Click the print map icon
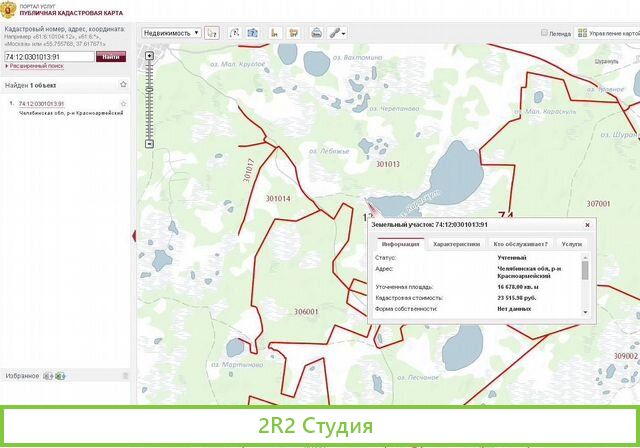Screen dimensions: 640x448 pyautogui.click(x=315, y=32)
